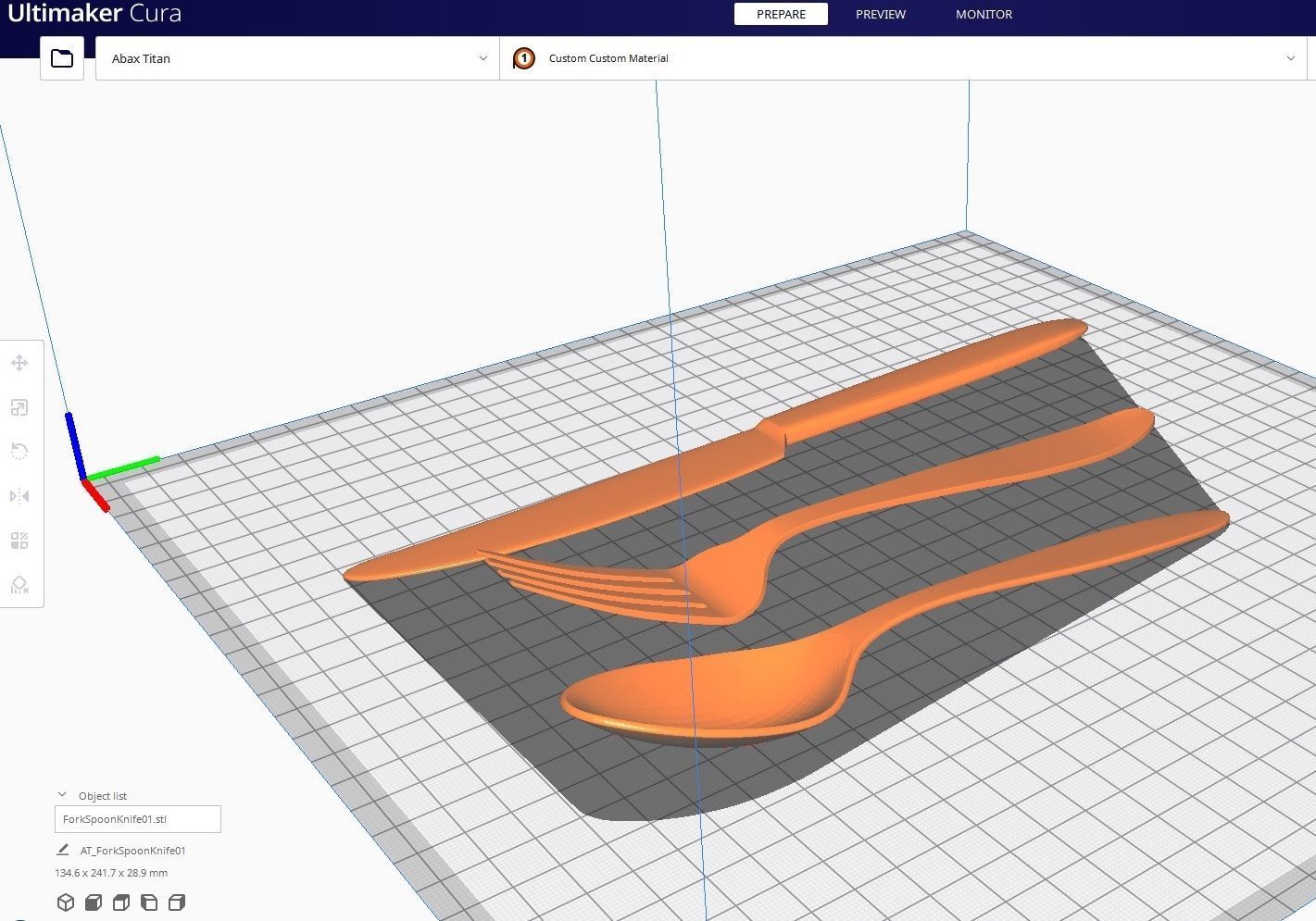Viewport: 1316px width, 921px height.
Task: Switch to the MONITOR stage
Action: click(984, 14)
